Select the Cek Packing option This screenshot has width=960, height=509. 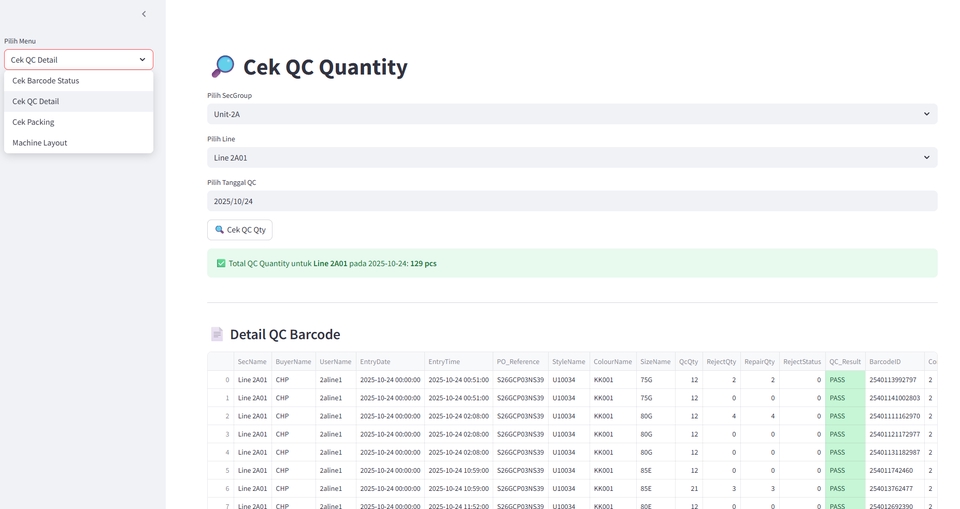[34, 122]
